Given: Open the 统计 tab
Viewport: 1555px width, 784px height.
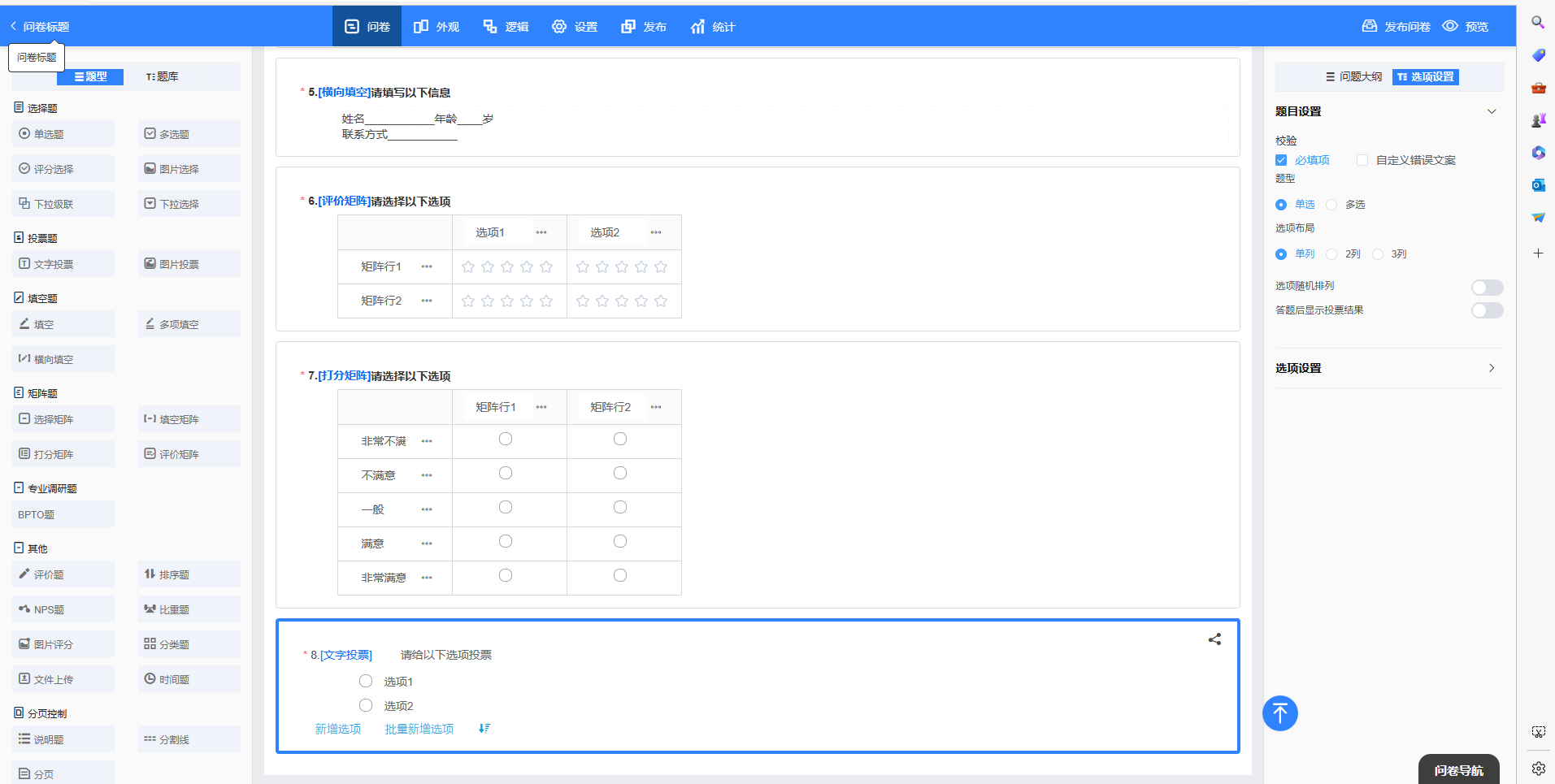Looking at the screenshot, I should tap(713, 27).
